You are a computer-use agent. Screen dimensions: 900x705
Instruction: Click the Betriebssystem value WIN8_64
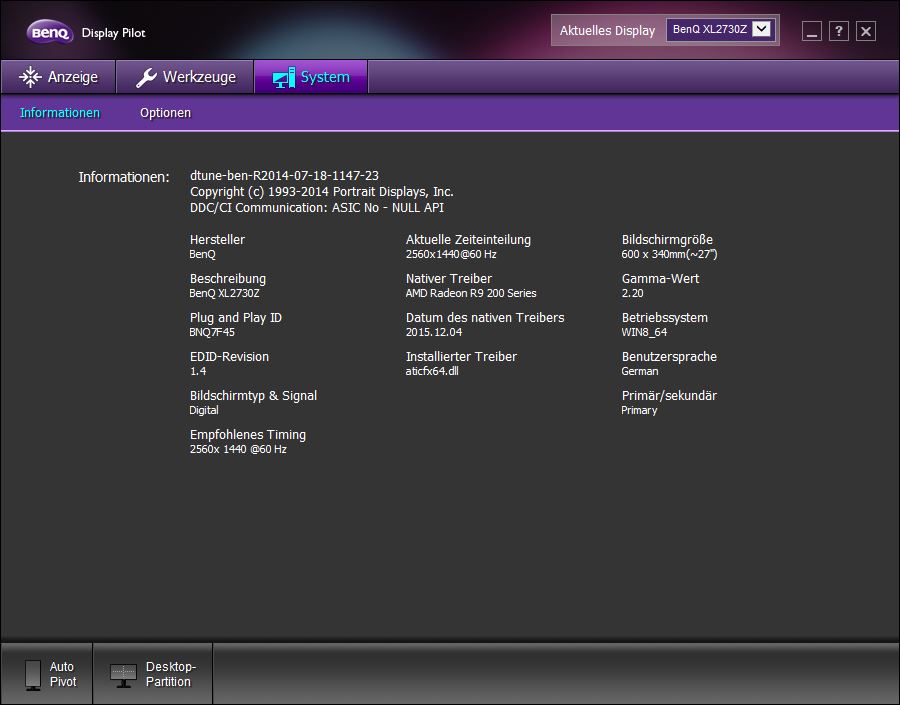pyautogui.click(x=645, y=332)
